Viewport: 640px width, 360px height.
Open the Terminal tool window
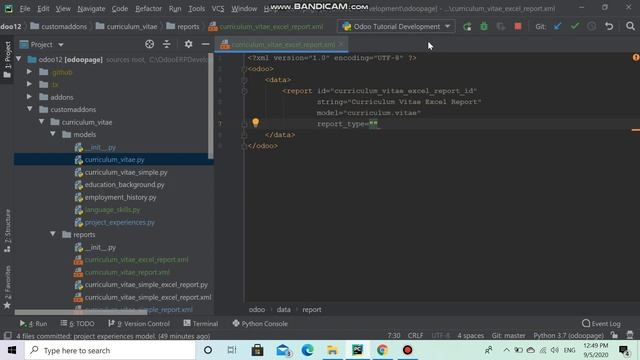200,323
